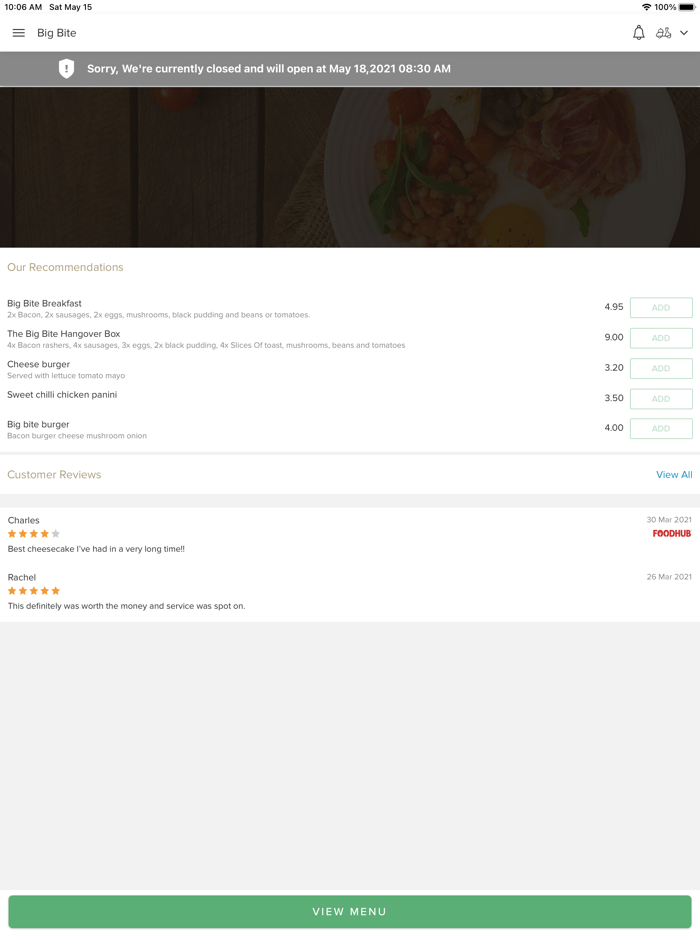
Task: Tap the closed warning shield icon
Action: [x=66, y=69]
